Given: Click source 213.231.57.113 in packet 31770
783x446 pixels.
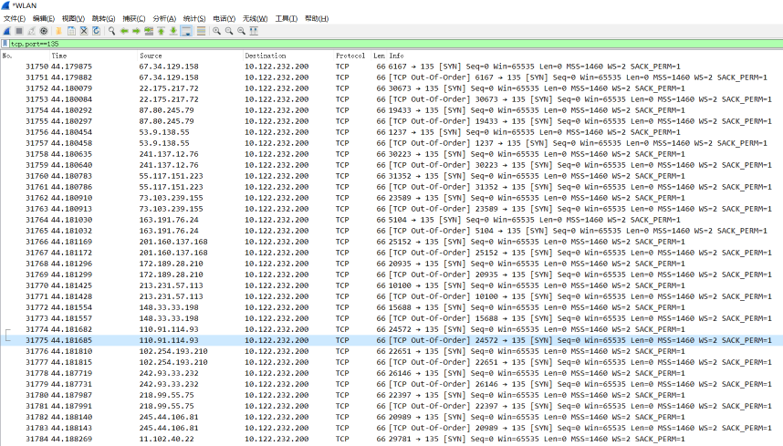Looking at the screenshot, I should [171, 286].
